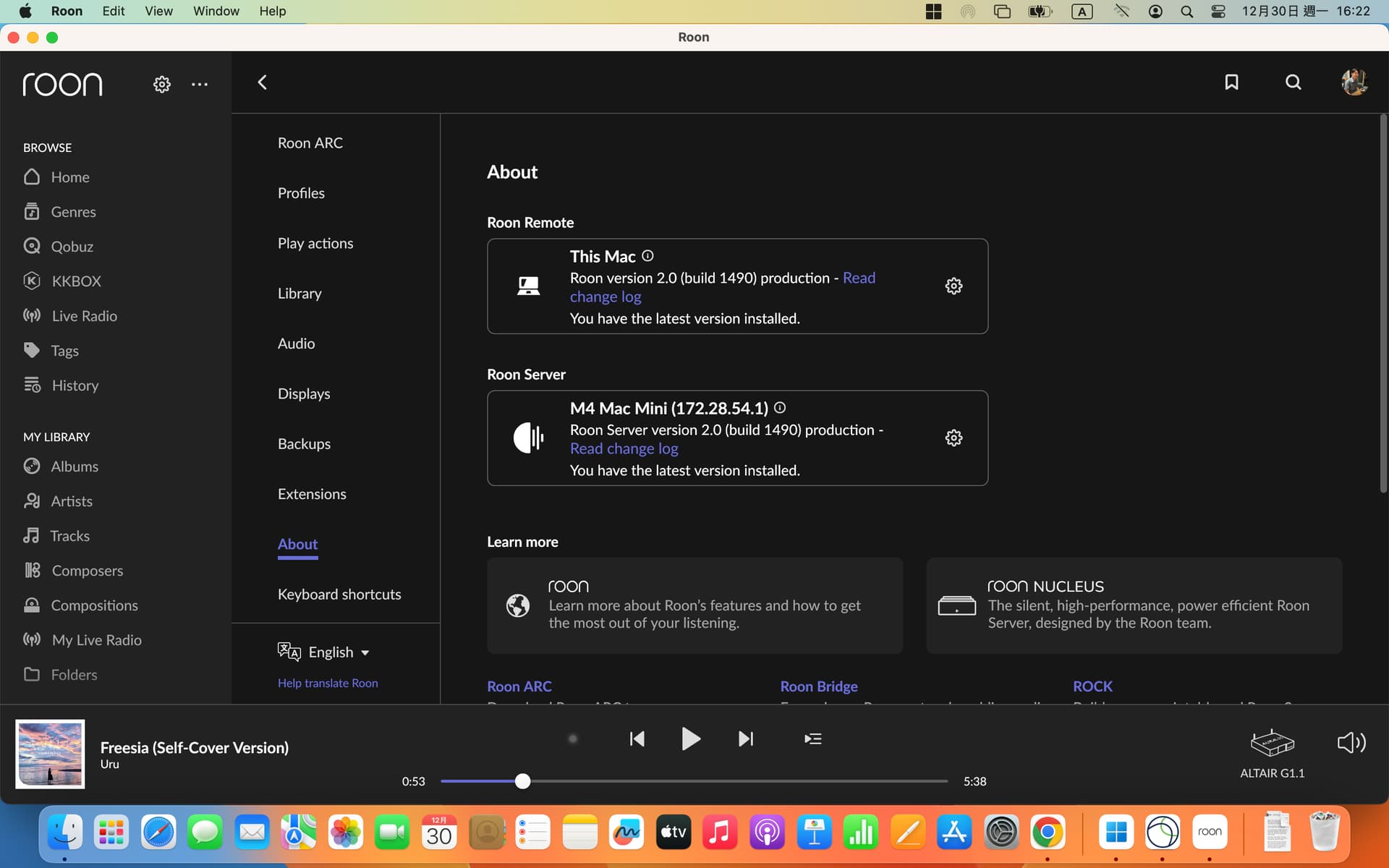The width and height of the screenshot is (1389, 868).
Task: Click the Freesia (Self-Cover Version) track title
Action: (194, 747)
